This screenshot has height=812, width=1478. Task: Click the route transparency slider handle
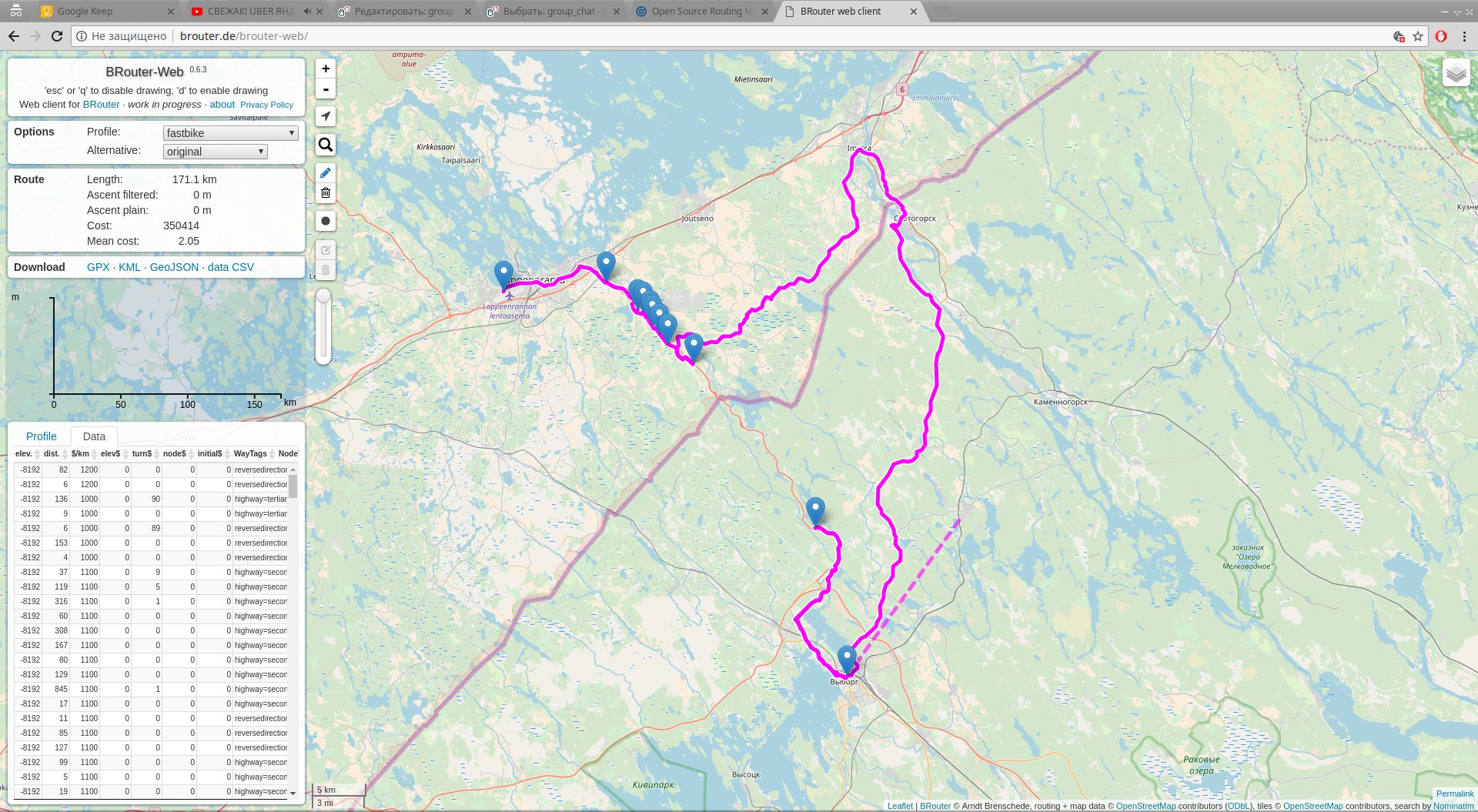tap(323, 297)
